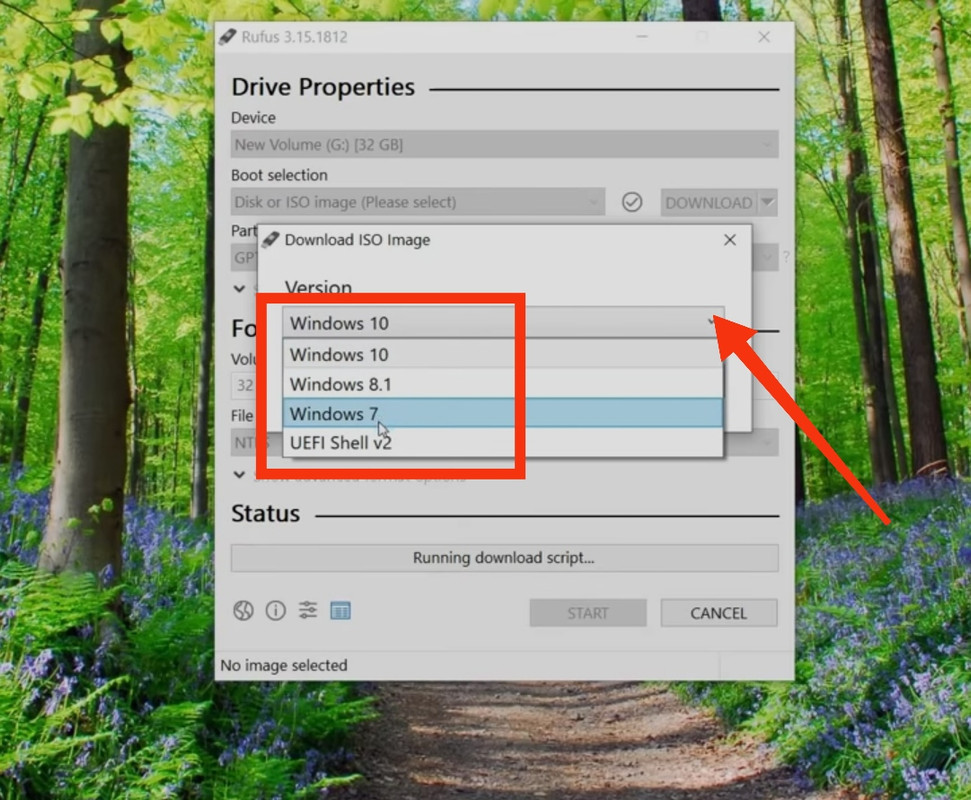Pick Windows 10 in the open dropdown list
The image size is (971, 800).
(x=502, y=355)
